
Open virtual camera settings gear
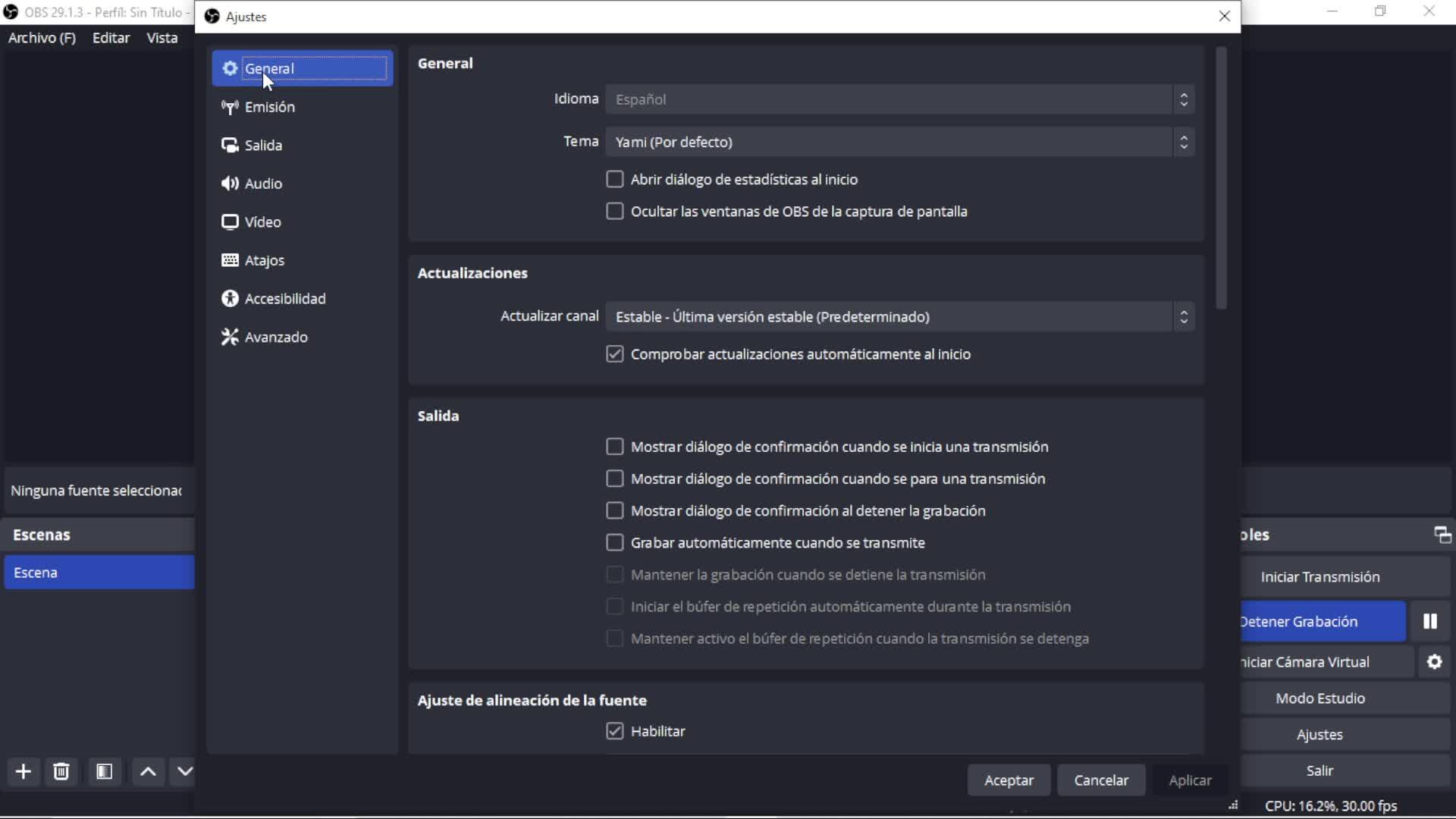[1434, 661]
